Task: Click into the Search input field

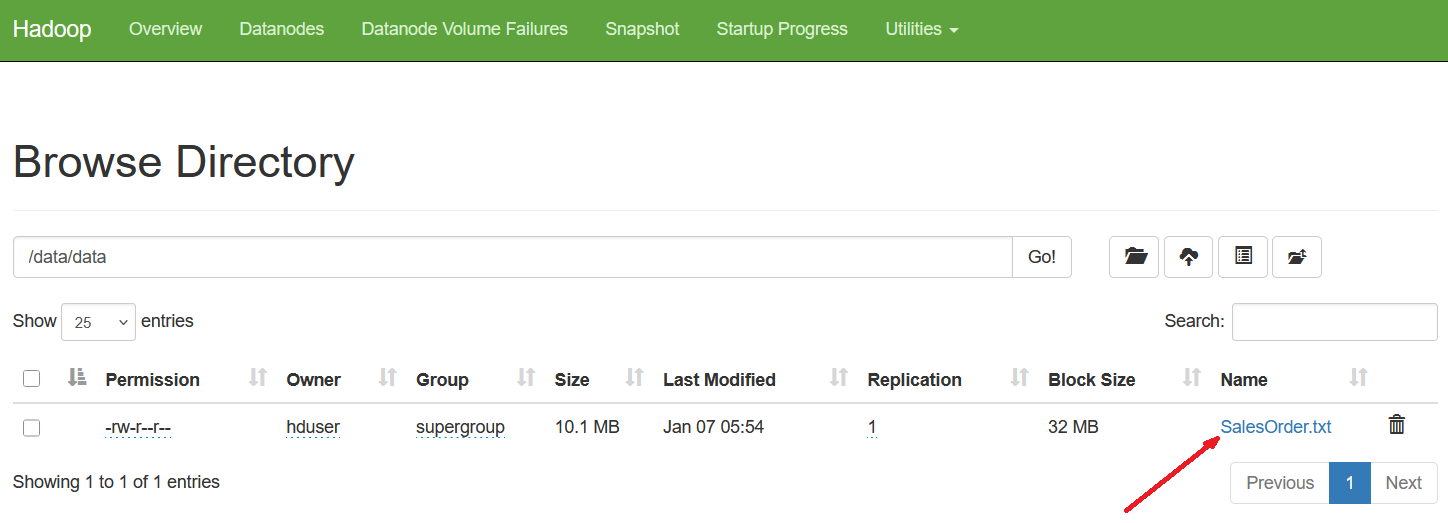Action: coord(1334,322)
